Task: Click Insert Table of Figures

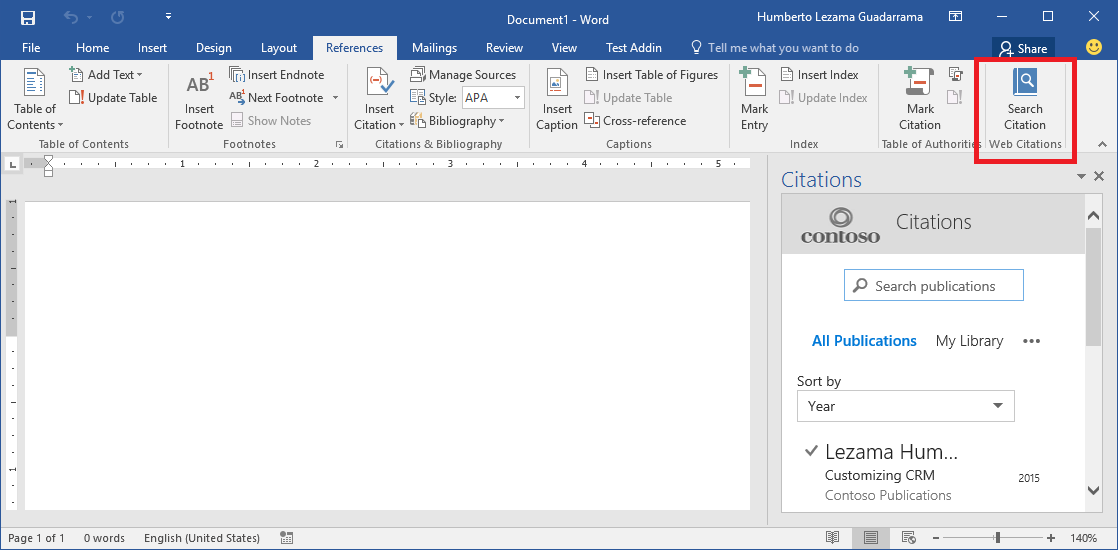Action: (x=652, y=75)
